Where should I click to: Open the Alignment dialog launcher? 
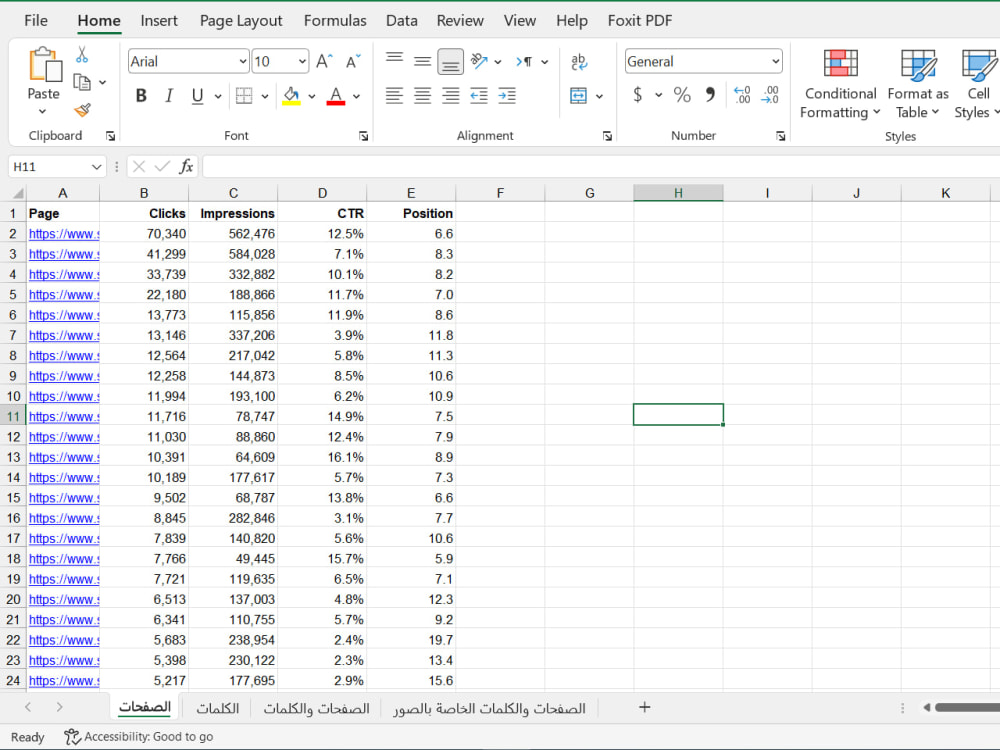click(607, 136)
